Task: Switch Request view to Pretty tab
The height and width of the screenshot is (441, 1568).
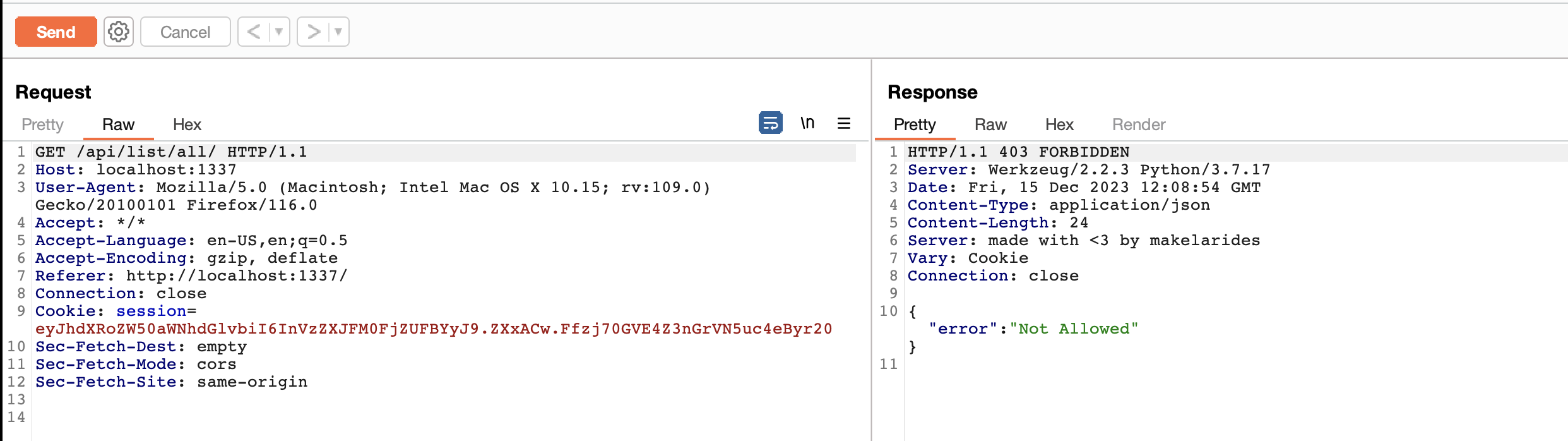Action: click(x=42, y=124)
